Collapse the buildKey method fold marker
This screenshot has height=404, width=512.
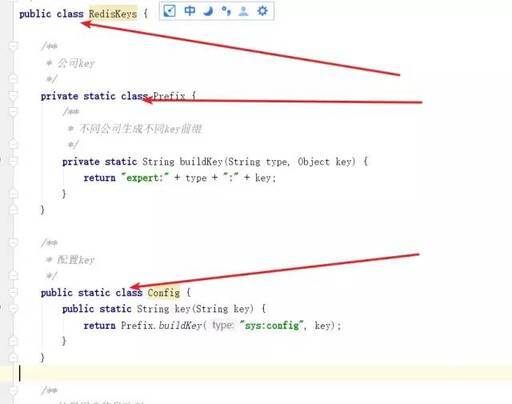tap(13, 162)
